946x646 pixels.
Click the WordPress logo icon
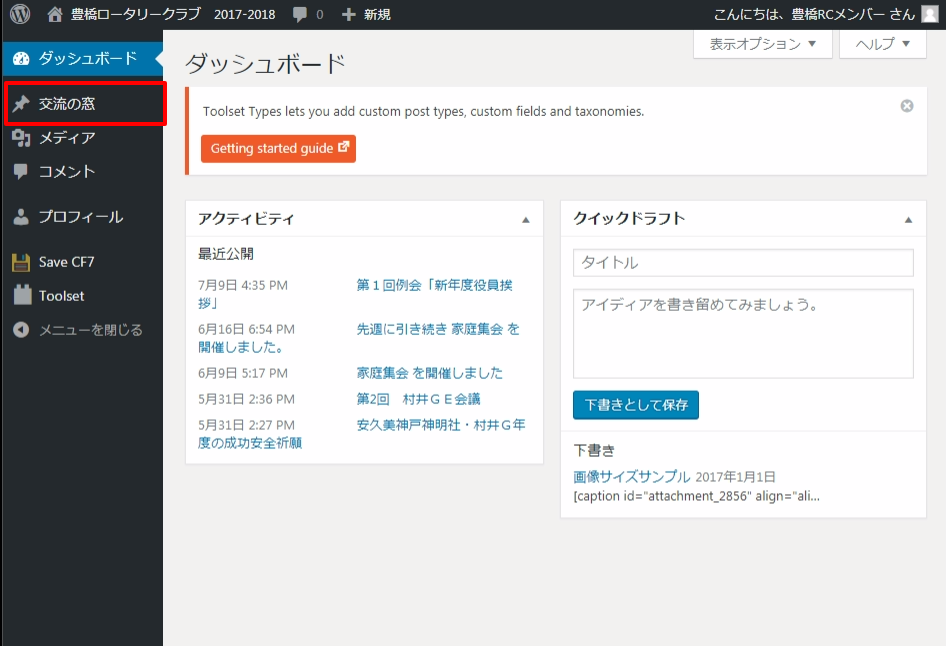pyautogui.click(x=21, y=14)
